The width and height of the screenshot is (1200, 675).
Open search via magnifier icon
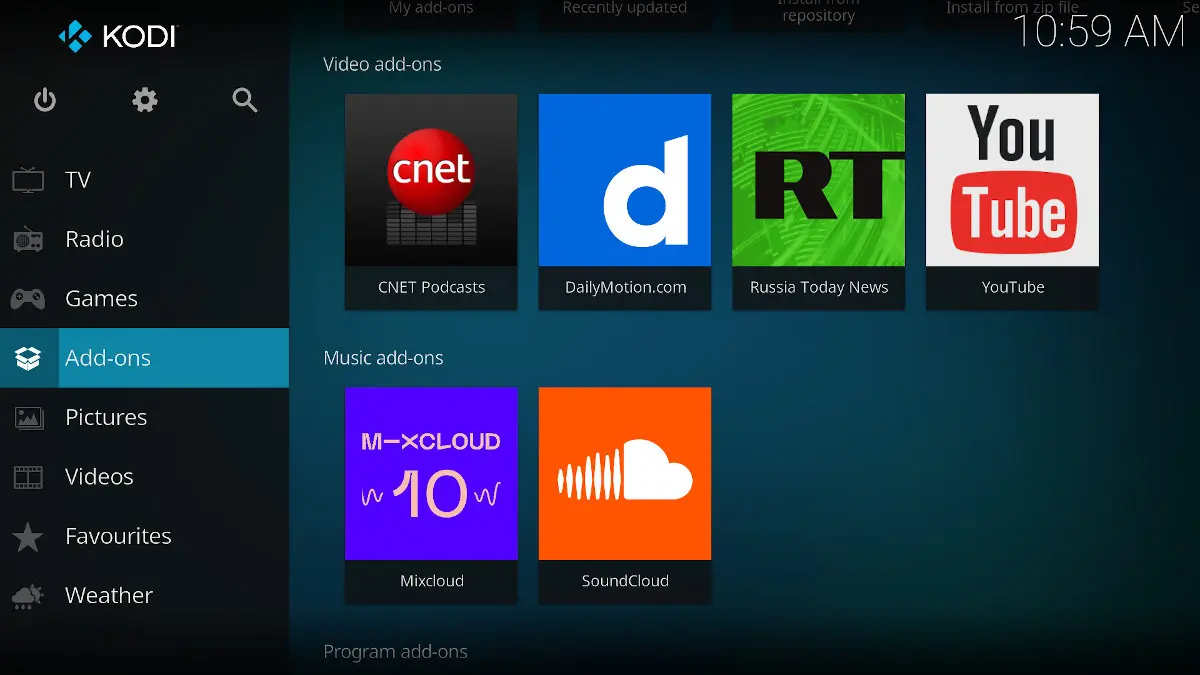(x=245, y=100)
